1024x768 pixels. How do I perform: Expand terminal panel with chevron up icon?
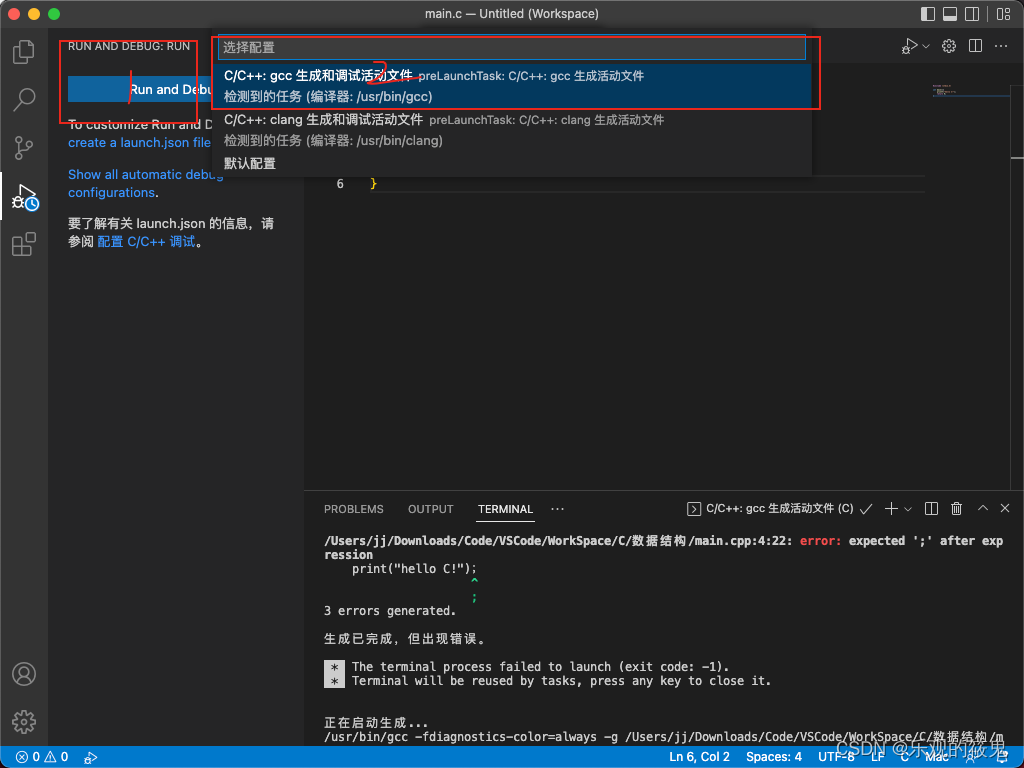click(981, 508)
